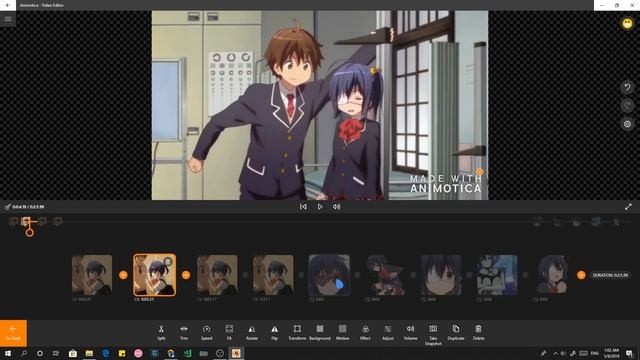This screenshot has height=360, width=640.
Task: Click the Rotate tool
Action: (x=252, y=332)
